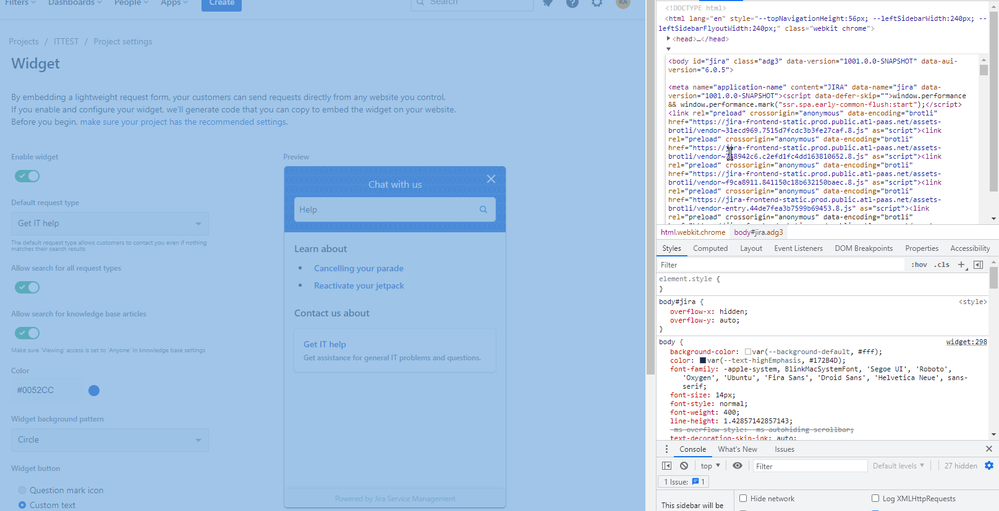The height and width of the screenshot is (511, 999).
Task: Open the recommended settings link
Action: pyautogui.click(x=183, y=122)
